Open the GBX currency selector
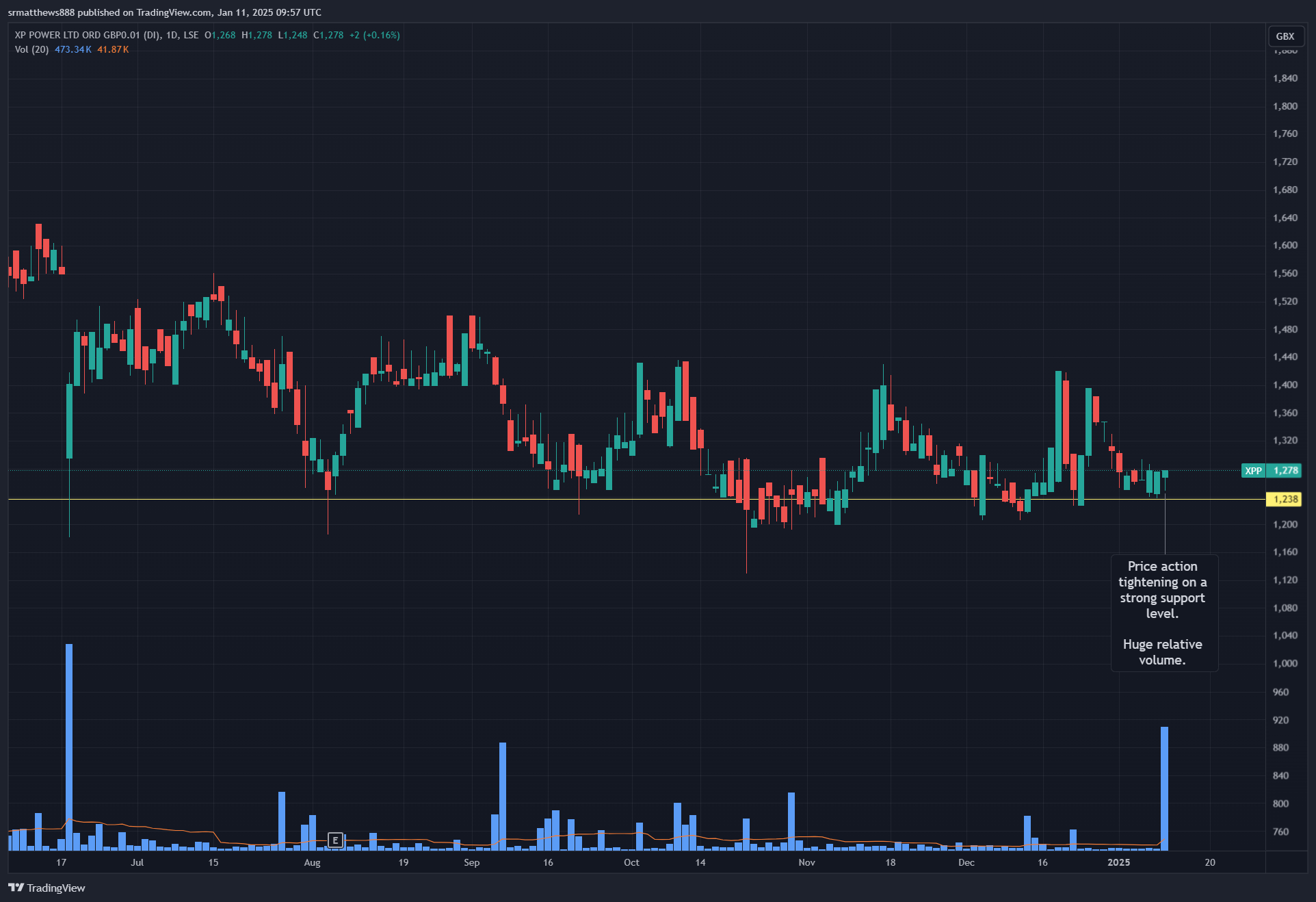This screenshot has width=1316, height=902. tap(1285, 36)
